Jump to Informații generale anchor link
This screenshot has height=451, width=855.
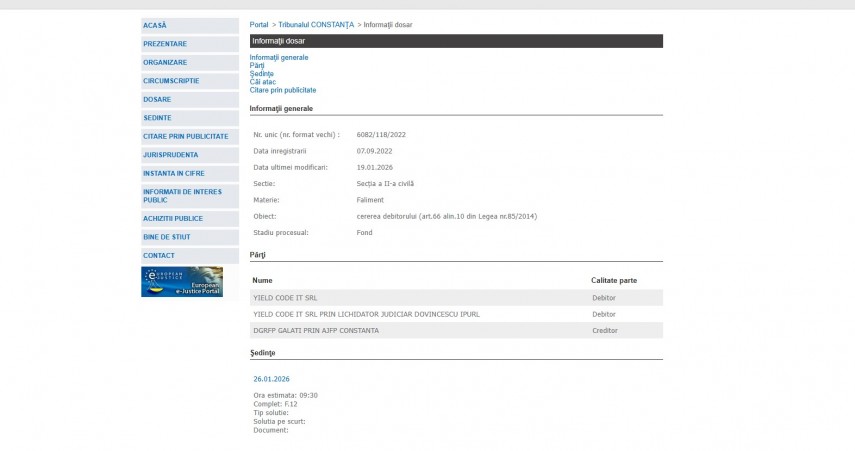(279, 58)
